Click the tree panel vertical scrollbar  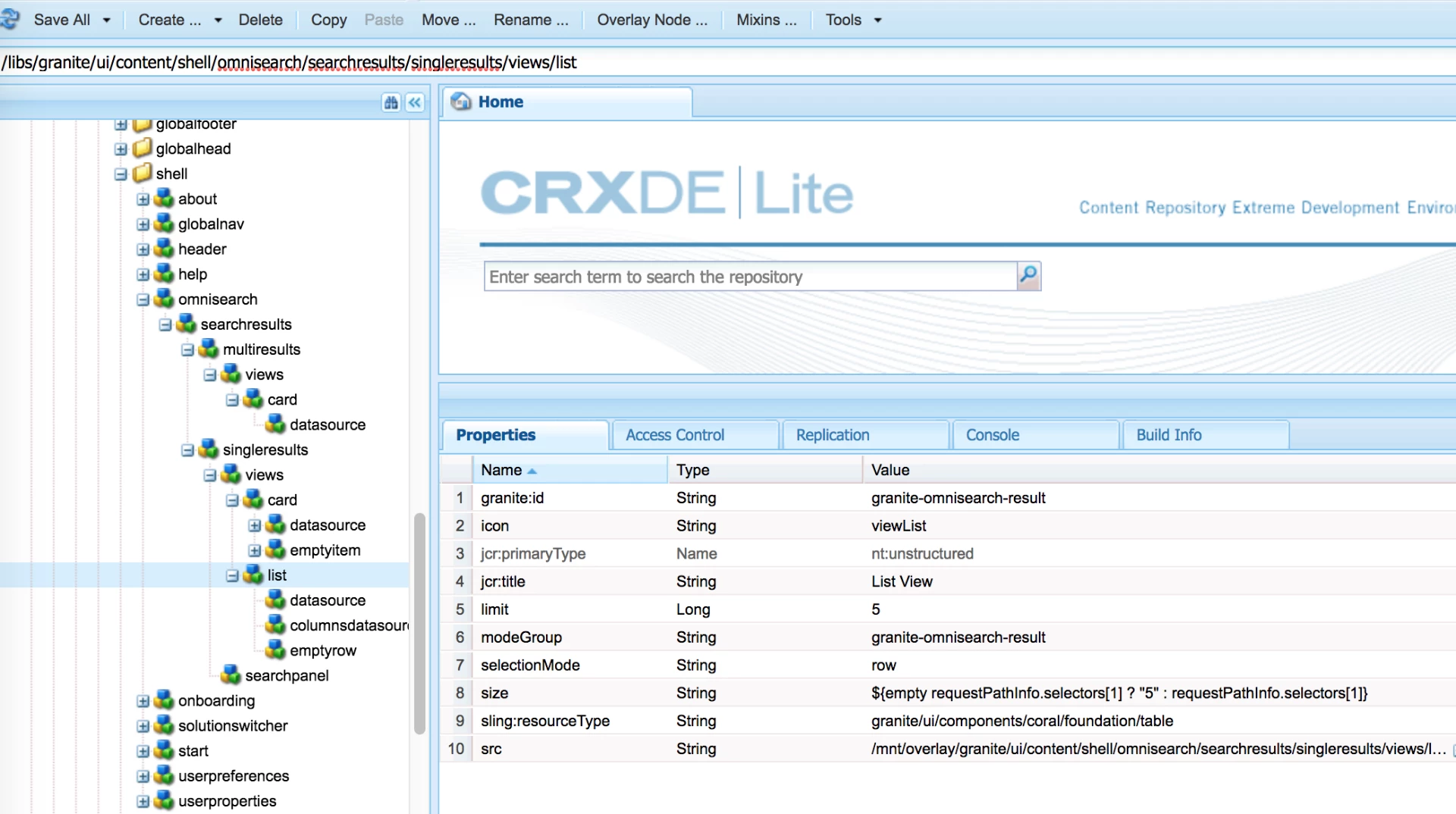tap(419, 624)
